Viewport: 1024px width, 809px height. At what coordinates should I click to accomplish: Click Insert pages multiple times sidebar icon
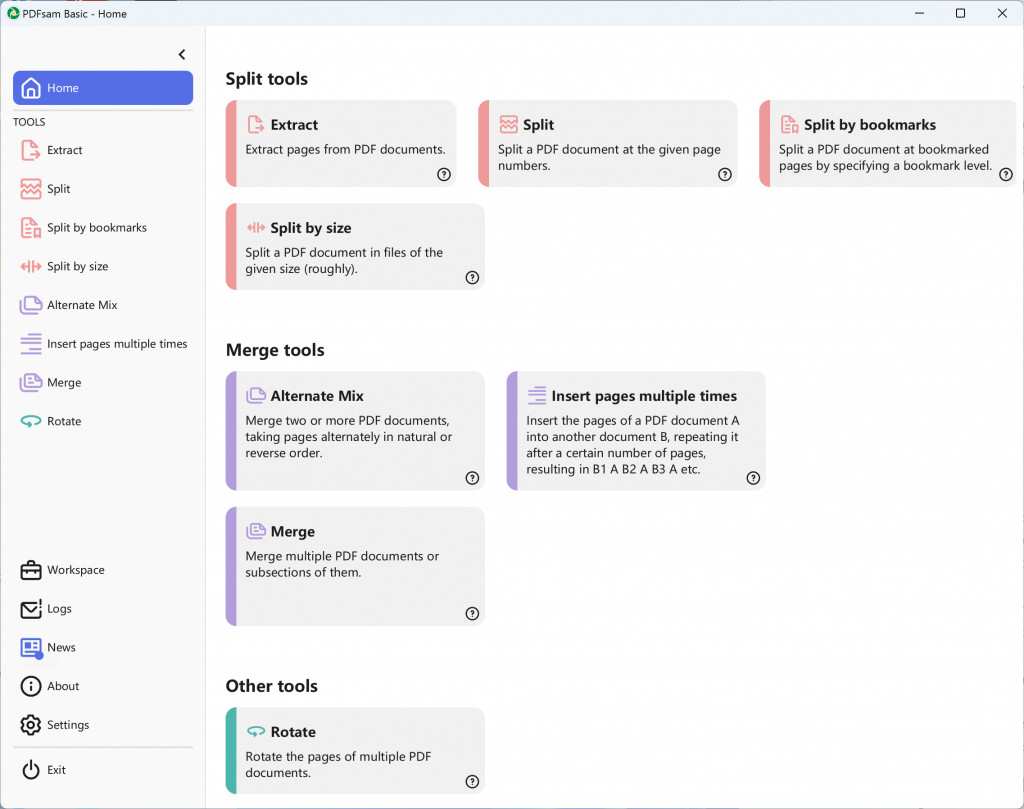click(x=31, y=344)
